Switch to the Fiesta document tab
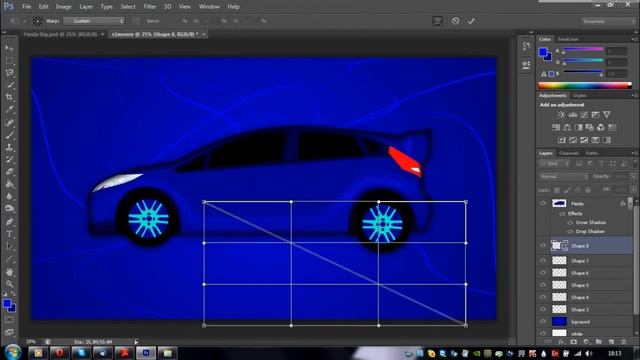The image size is (640, 360). 60,34
